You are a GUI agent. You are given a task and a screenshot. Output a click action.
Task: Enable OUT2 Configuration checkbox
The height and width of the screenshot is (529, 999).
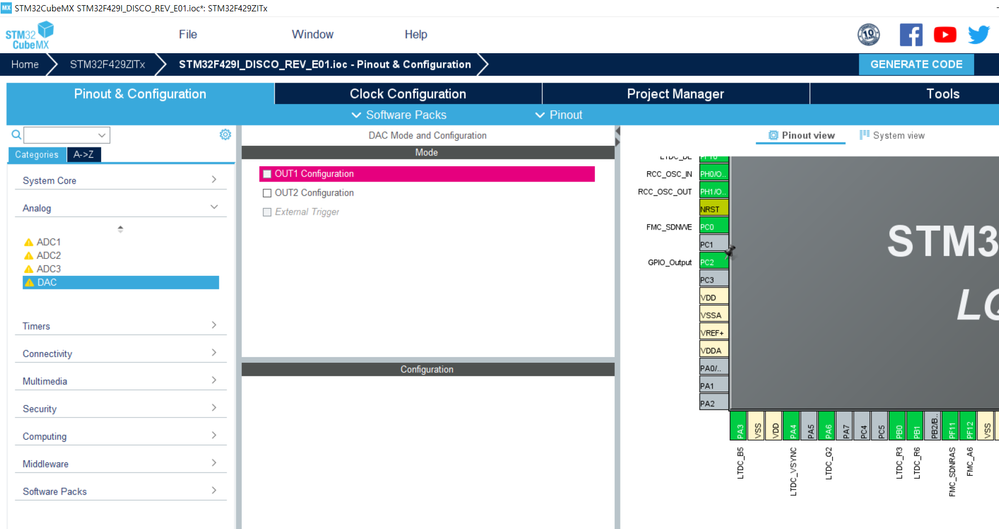point(268,193)
